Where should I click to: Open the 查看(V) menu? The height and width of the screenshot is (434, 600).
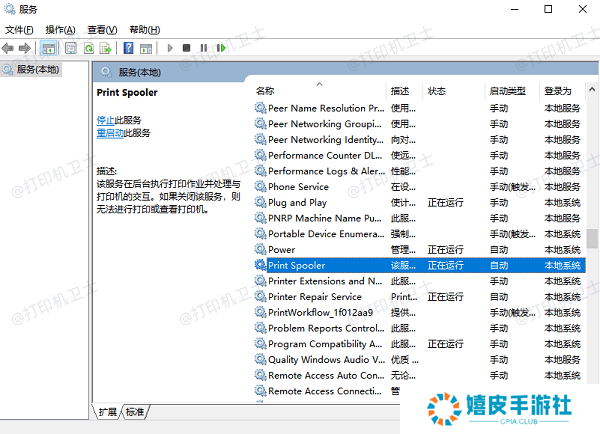click(x=102, y=30)
